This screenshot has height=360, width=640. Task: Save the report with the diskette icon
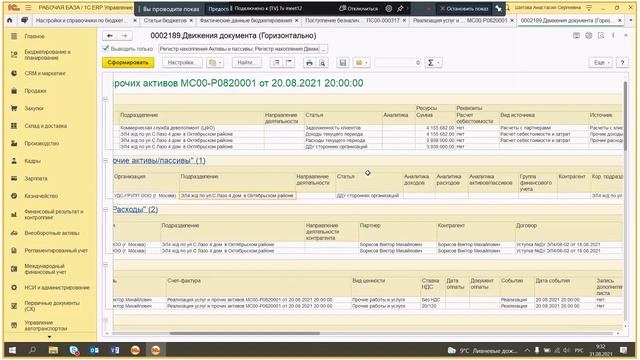343,63
